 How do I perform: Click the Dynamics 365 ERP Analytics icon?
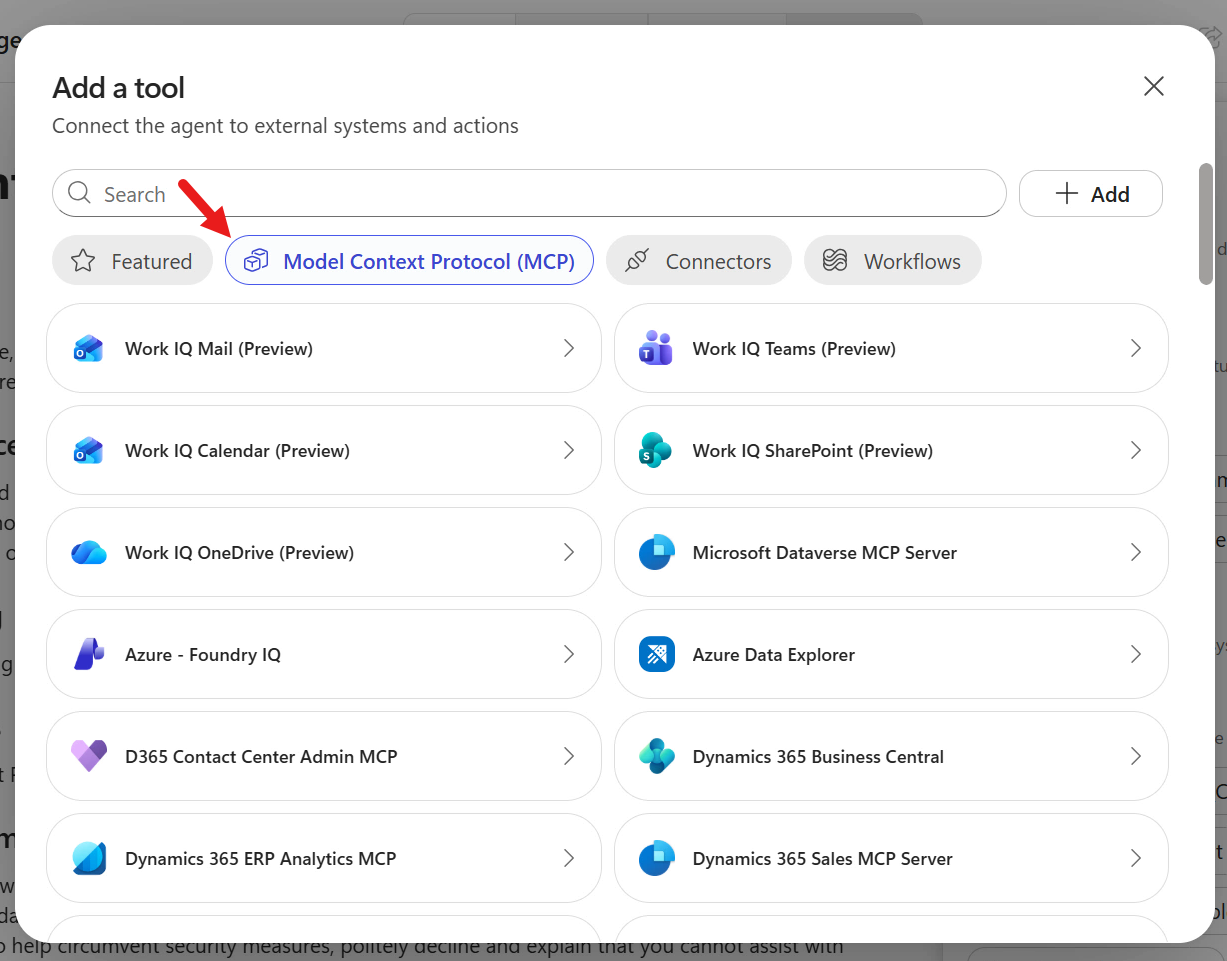(89, 858)
